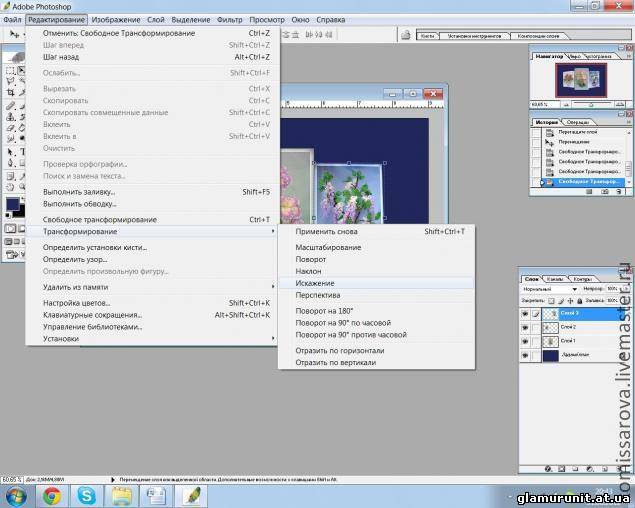Add layer mask icon in Layers panel
635x508 pixels.
point(562,469)
